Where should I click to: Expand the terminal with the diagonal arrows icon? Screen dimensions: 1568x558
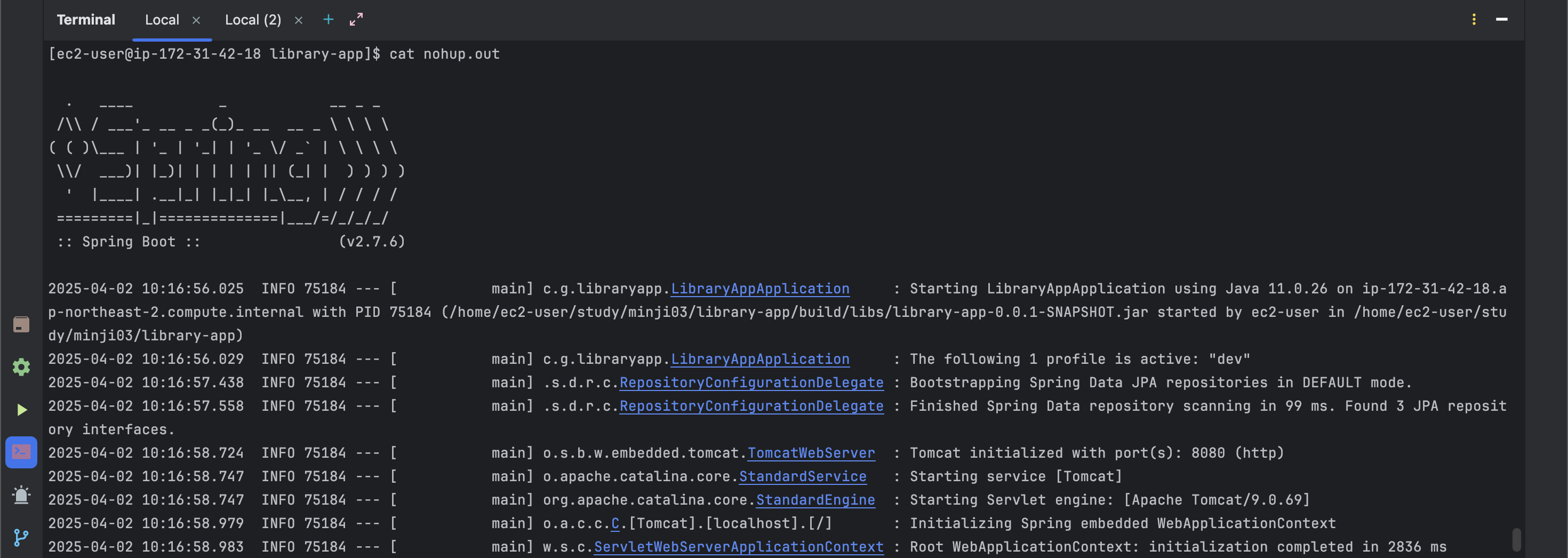[356, 20]
